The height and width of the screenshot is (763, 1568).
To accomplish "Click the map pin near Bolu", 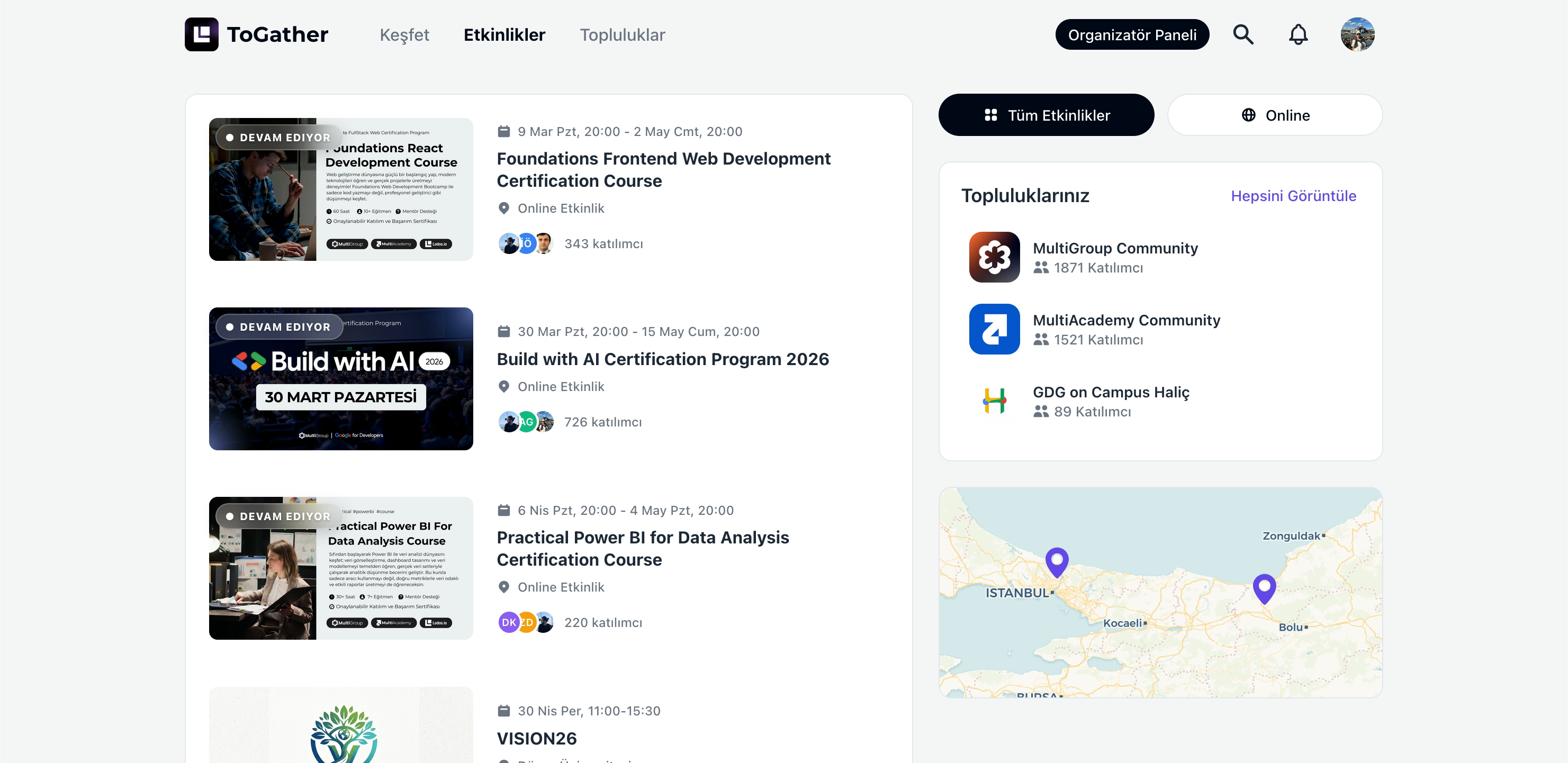I will click(x=1264, y=589).
